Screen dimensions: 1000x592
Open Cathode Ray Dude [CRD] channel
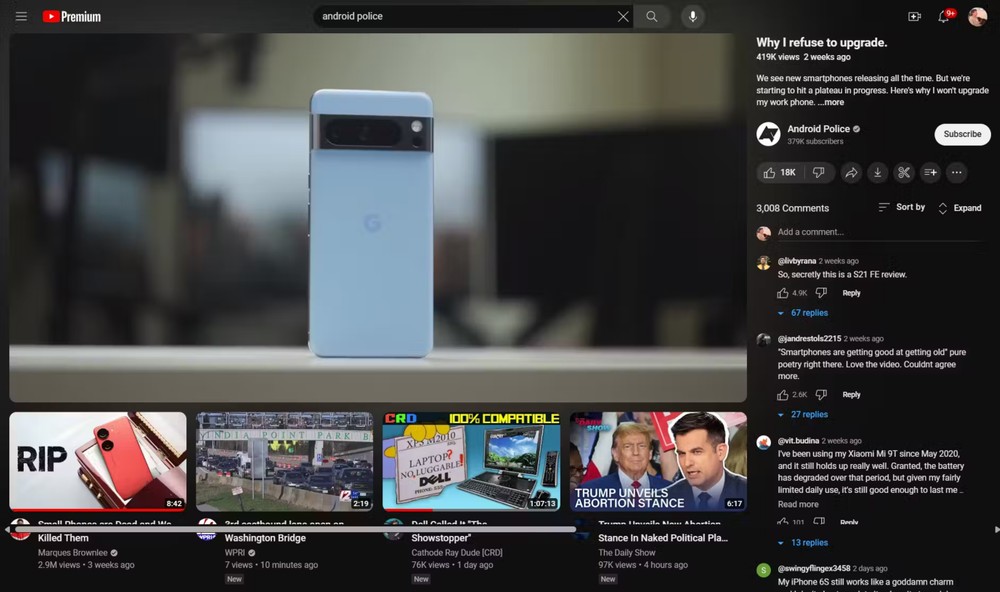[457, 553]
